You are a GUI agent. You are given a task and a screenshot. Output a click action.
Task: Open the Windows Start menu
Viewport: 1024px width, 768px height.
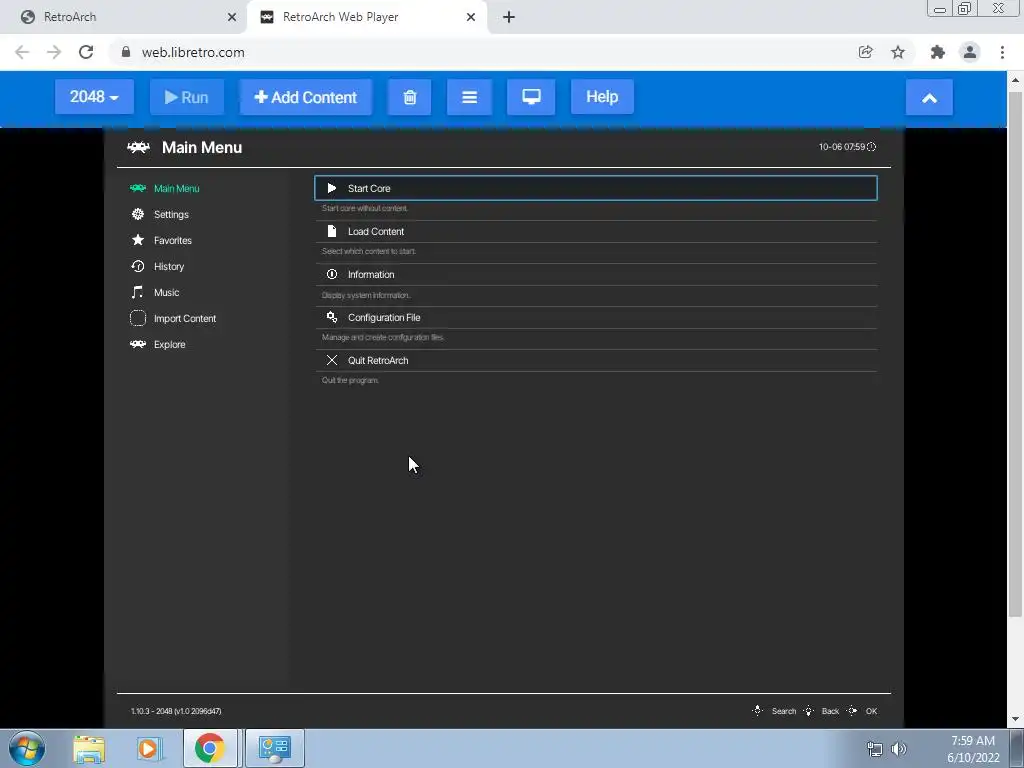[x=27, y=748]
